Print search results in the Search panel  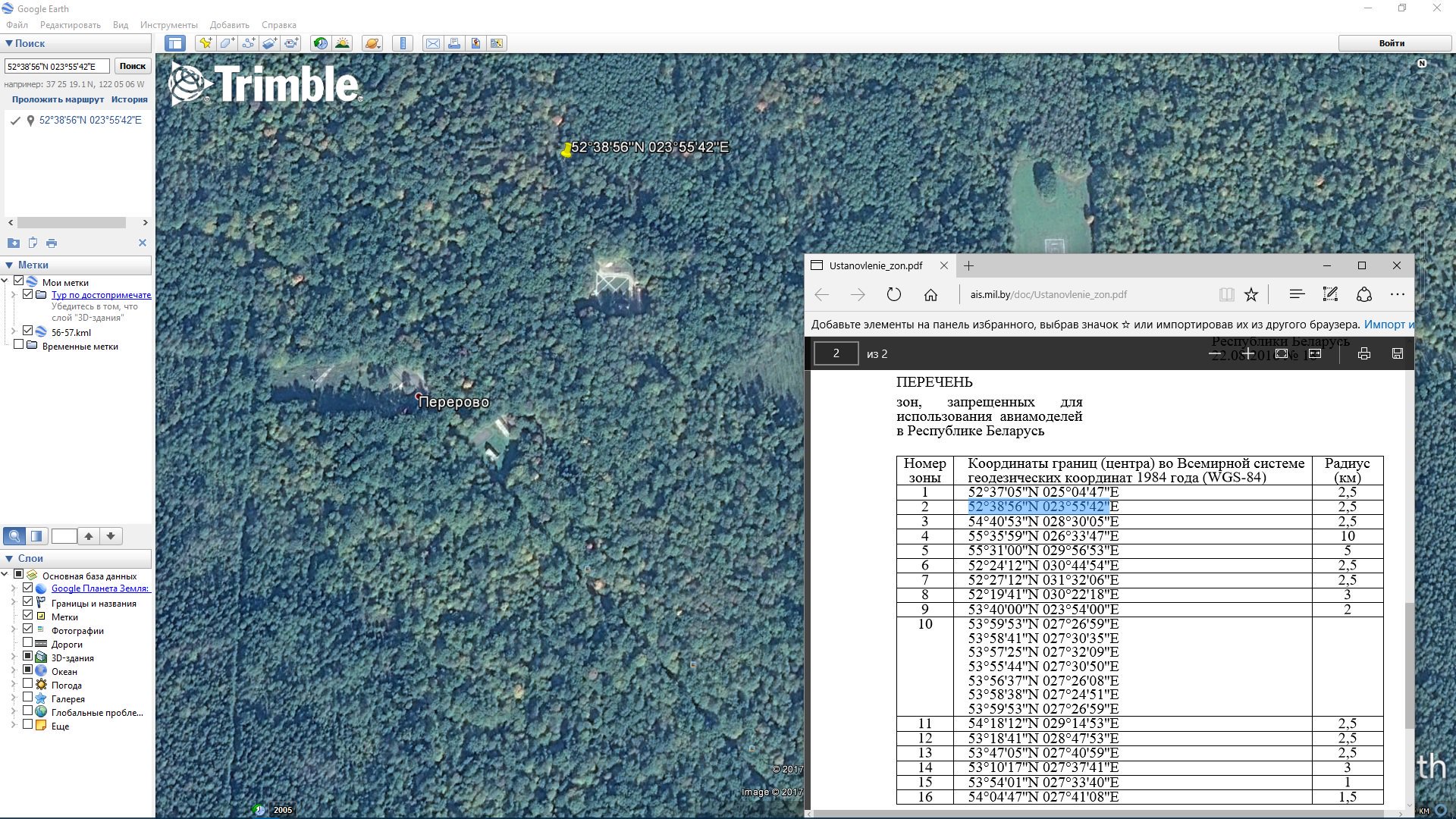pyautogui.click(x=52, y=243)
